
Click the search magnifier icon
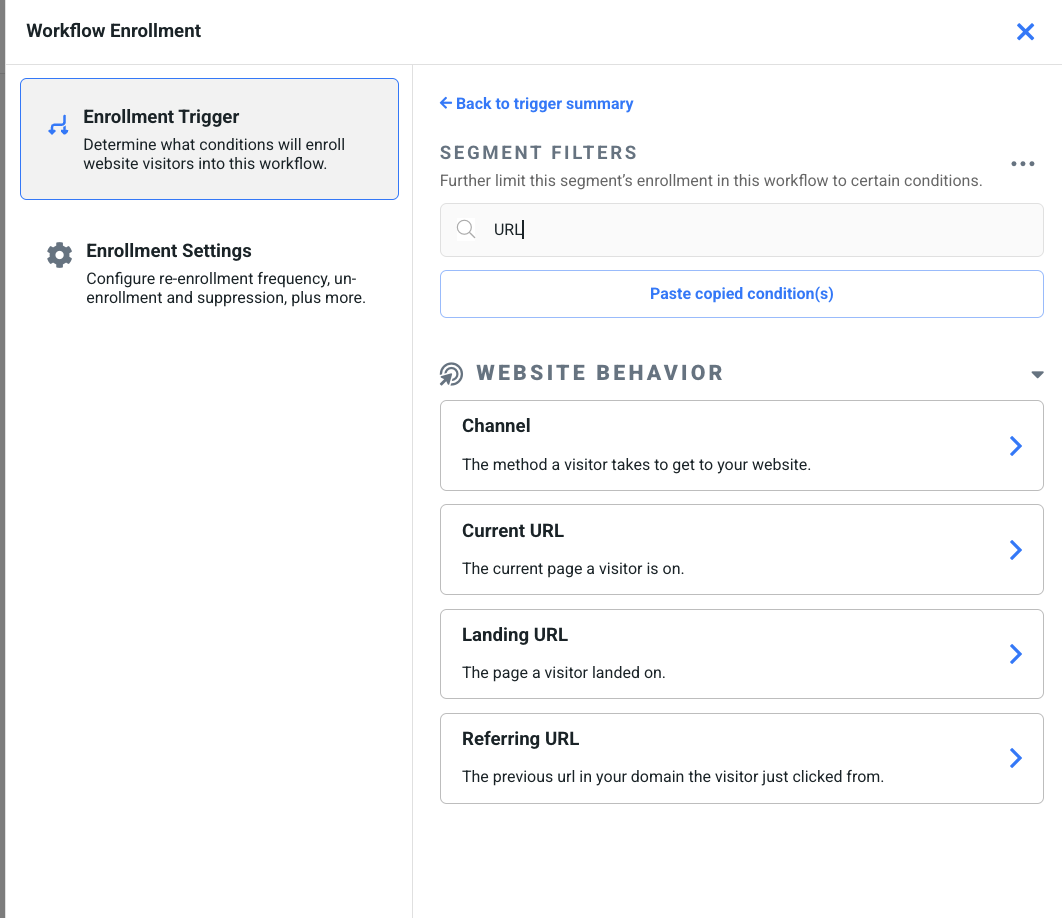466,230
